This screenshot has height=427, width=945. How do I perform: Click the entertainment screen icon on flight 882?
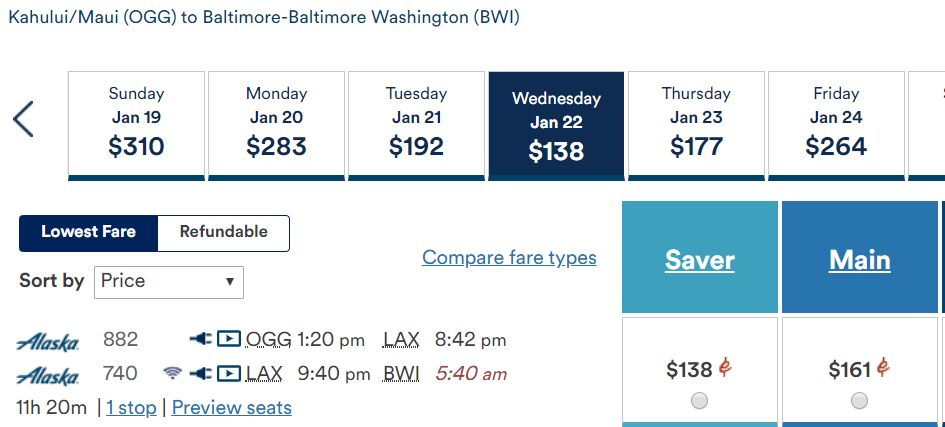point(229,340)
